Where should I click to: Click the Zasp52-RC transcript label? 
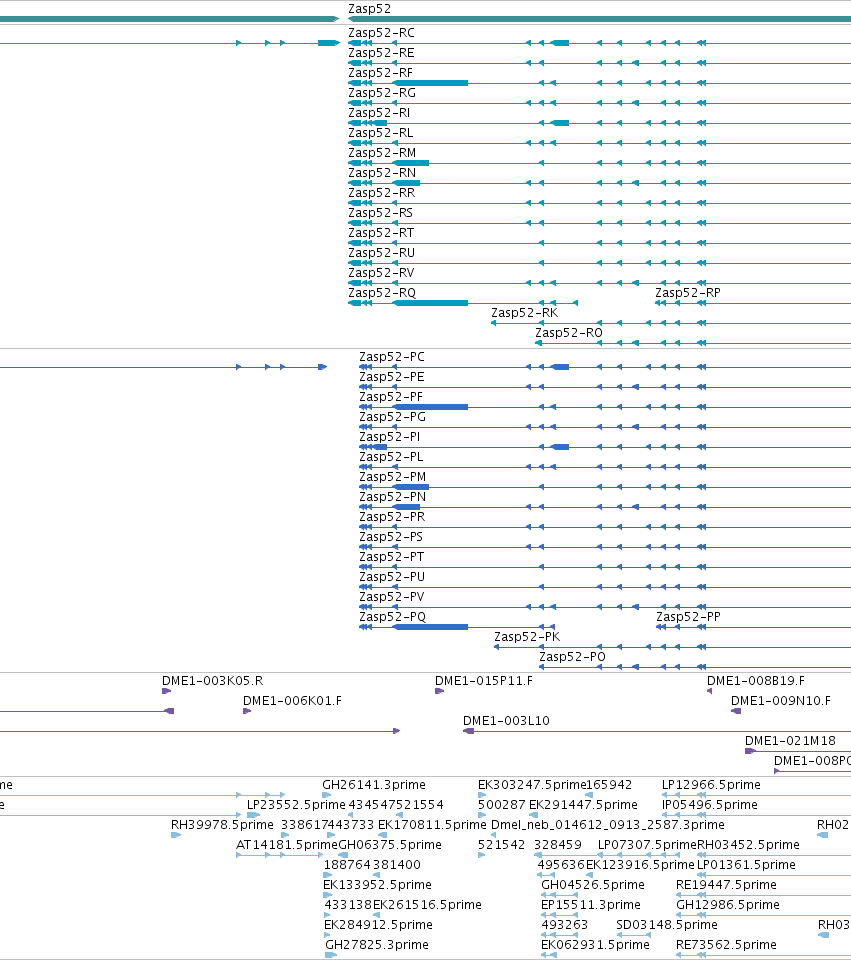tap(381, 33)
